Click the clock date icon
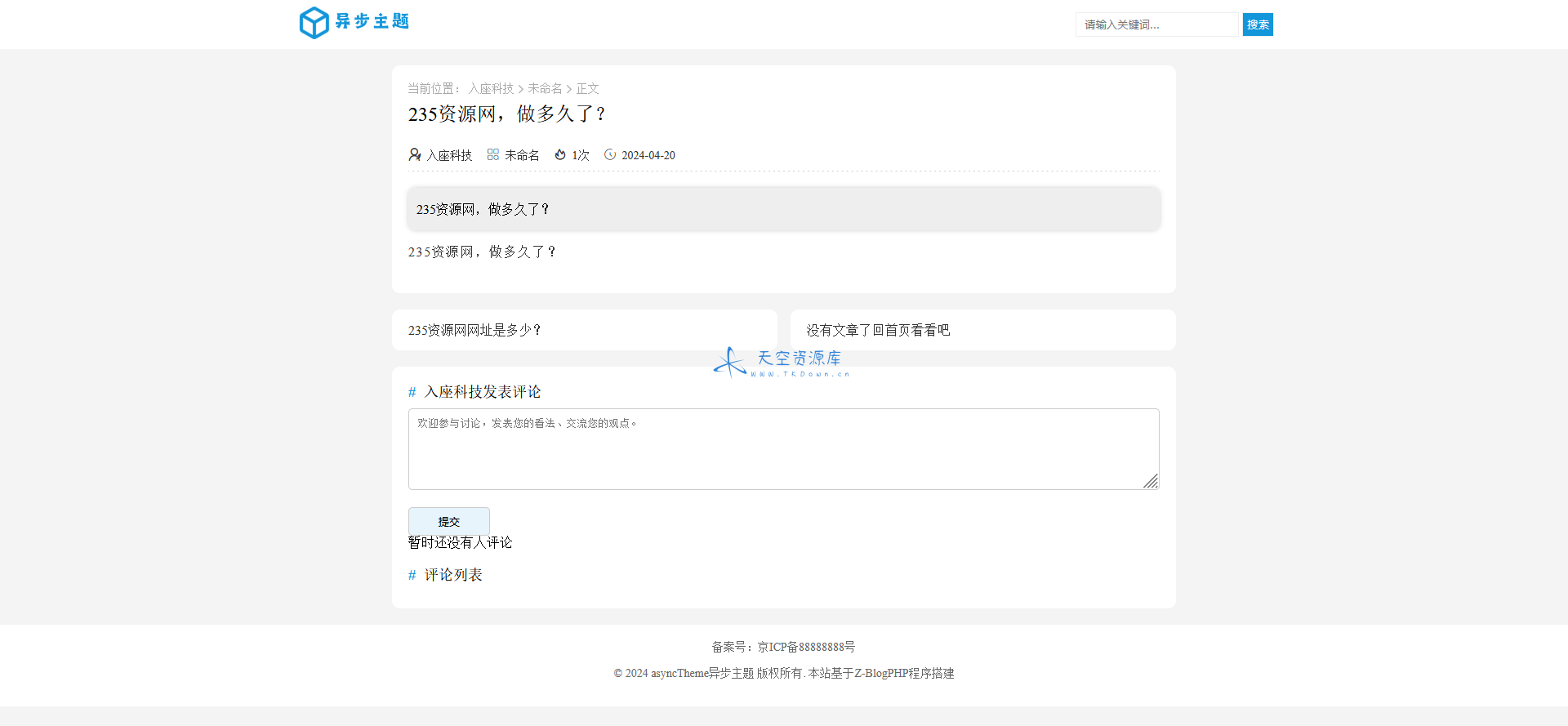 pyautogui.click(x=610, y=154)
